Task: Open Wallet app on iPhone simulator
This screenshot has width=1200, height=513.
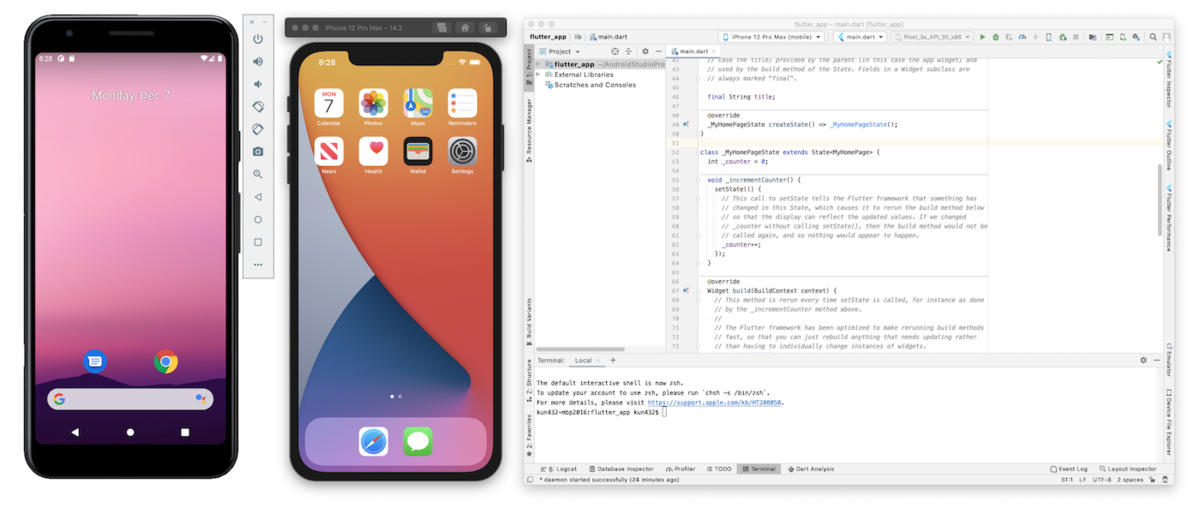Action: [418, 151]
